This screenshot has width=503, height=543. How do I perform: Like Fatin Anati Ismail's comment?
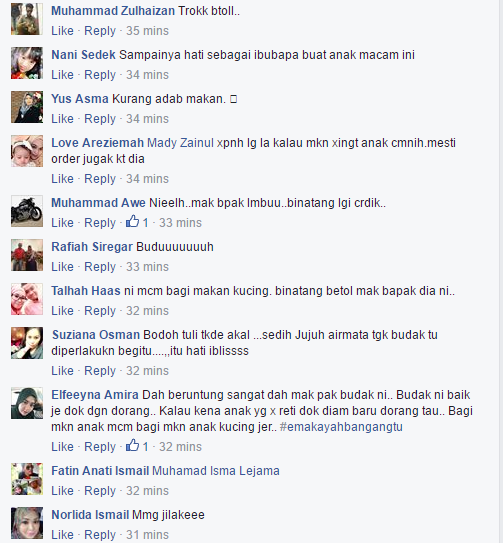(62, 491)
